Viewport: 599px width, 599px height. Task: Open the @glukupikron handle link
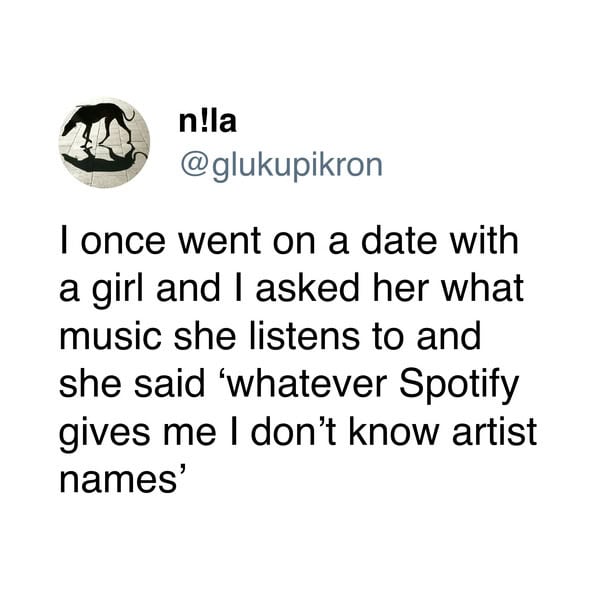point(281,166)
